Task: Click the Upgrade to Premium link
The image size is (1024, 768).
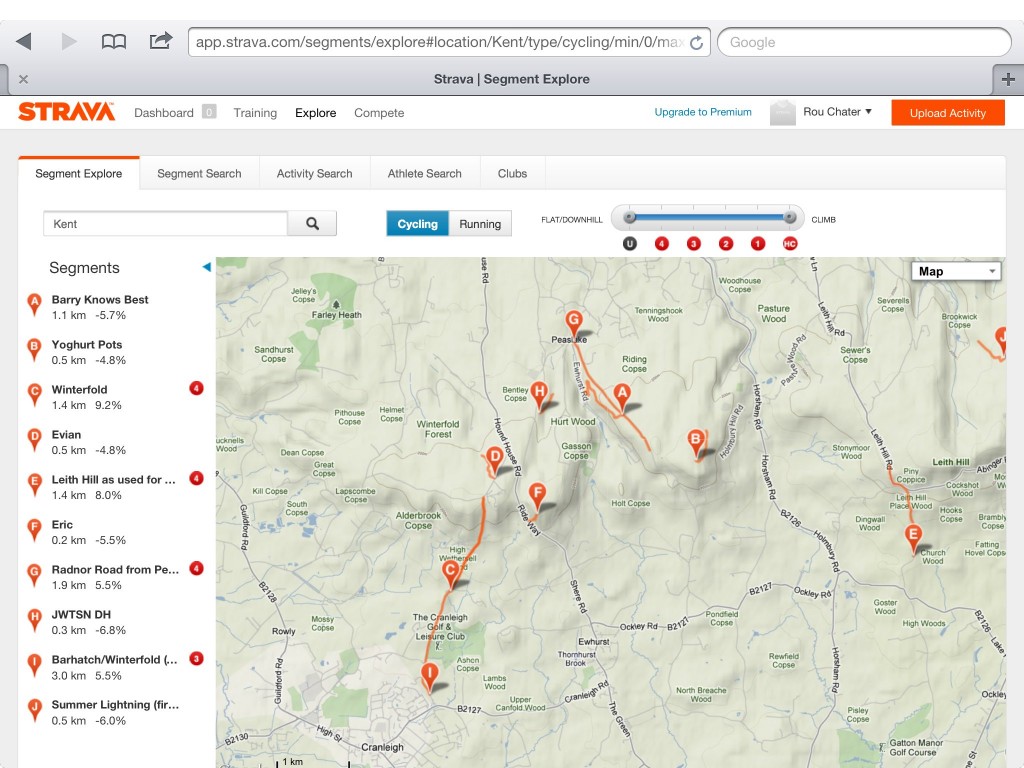Action: pos(702,112)
